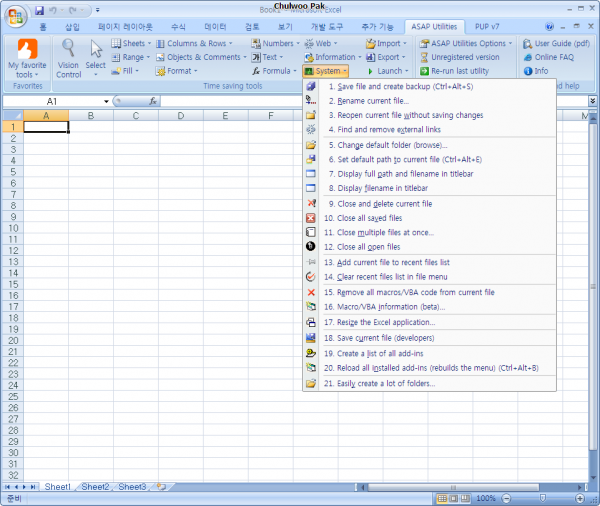
Task: Click the zoom out minus button
Action: click(x=506, y=498)
